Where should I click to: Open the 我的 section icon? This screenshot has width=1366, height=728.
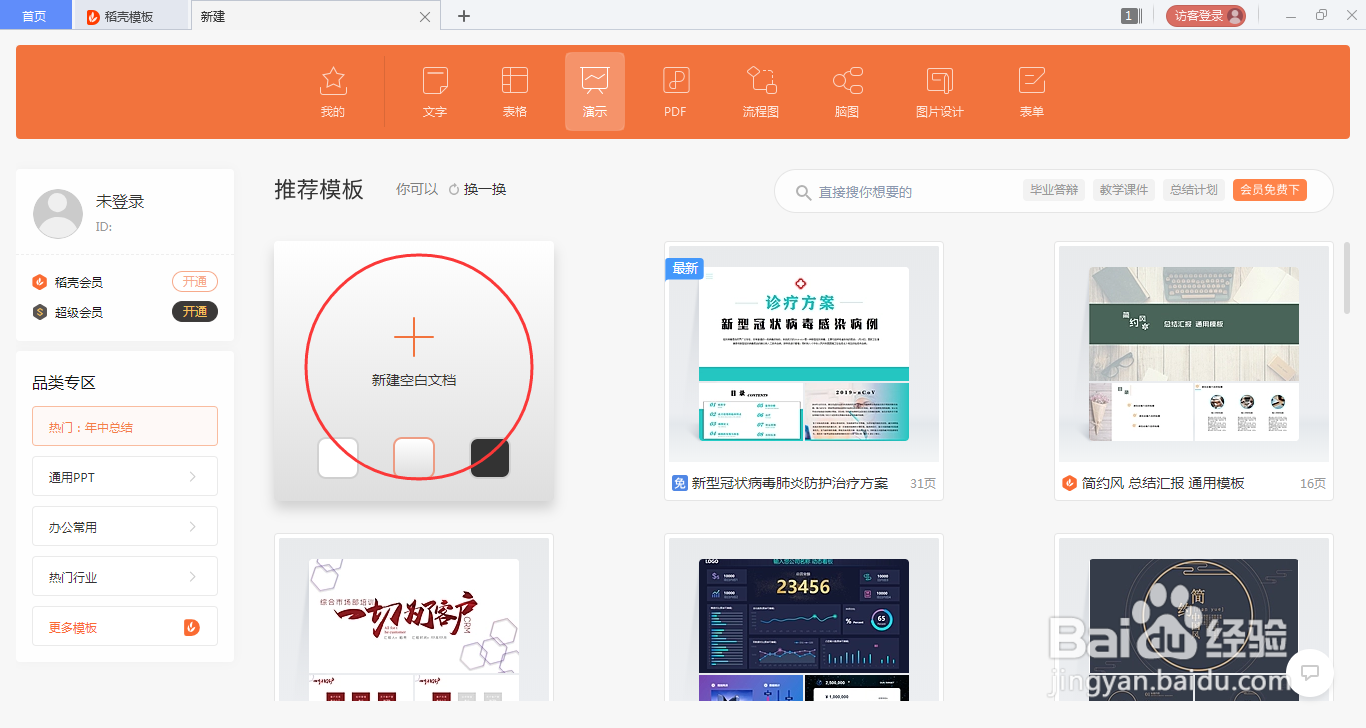click(332, 91)
